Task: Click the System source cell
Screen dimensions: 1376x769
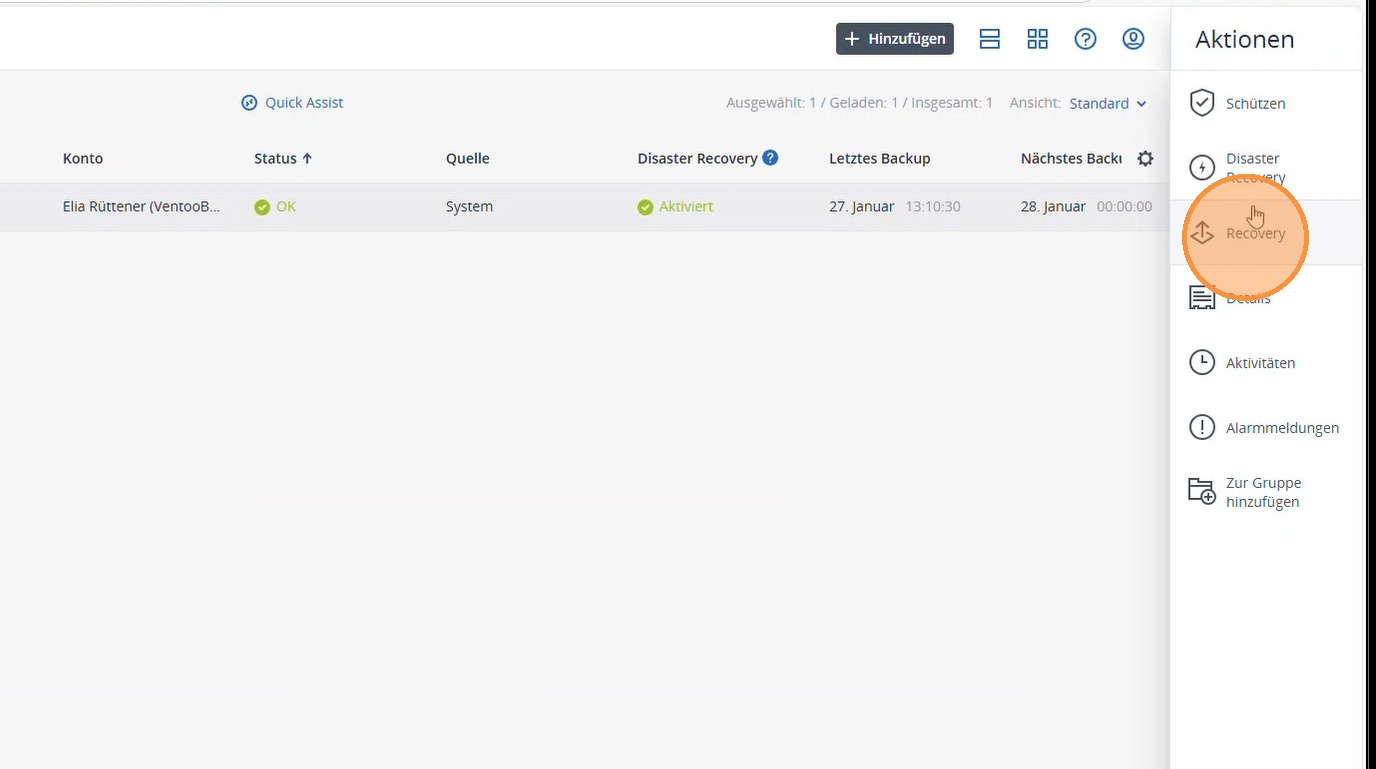Action: pos(469,207)
